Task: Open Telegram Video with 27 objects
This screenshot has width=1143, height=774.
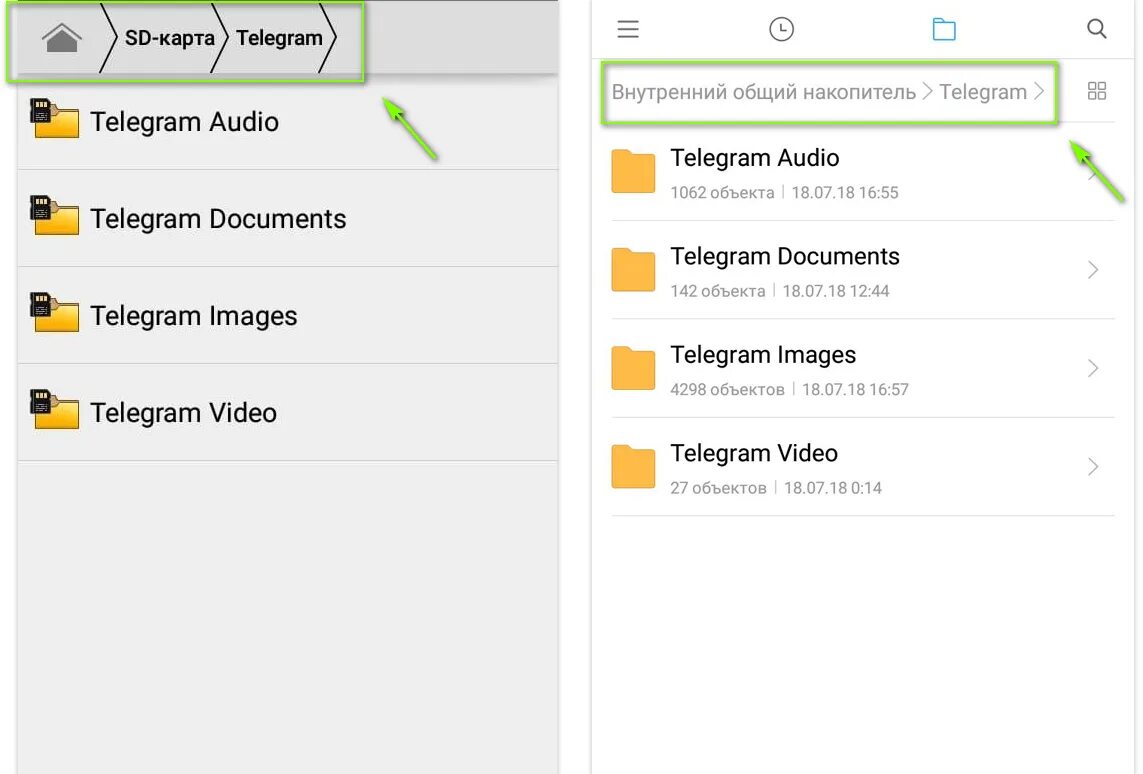Action: point(862,467)
